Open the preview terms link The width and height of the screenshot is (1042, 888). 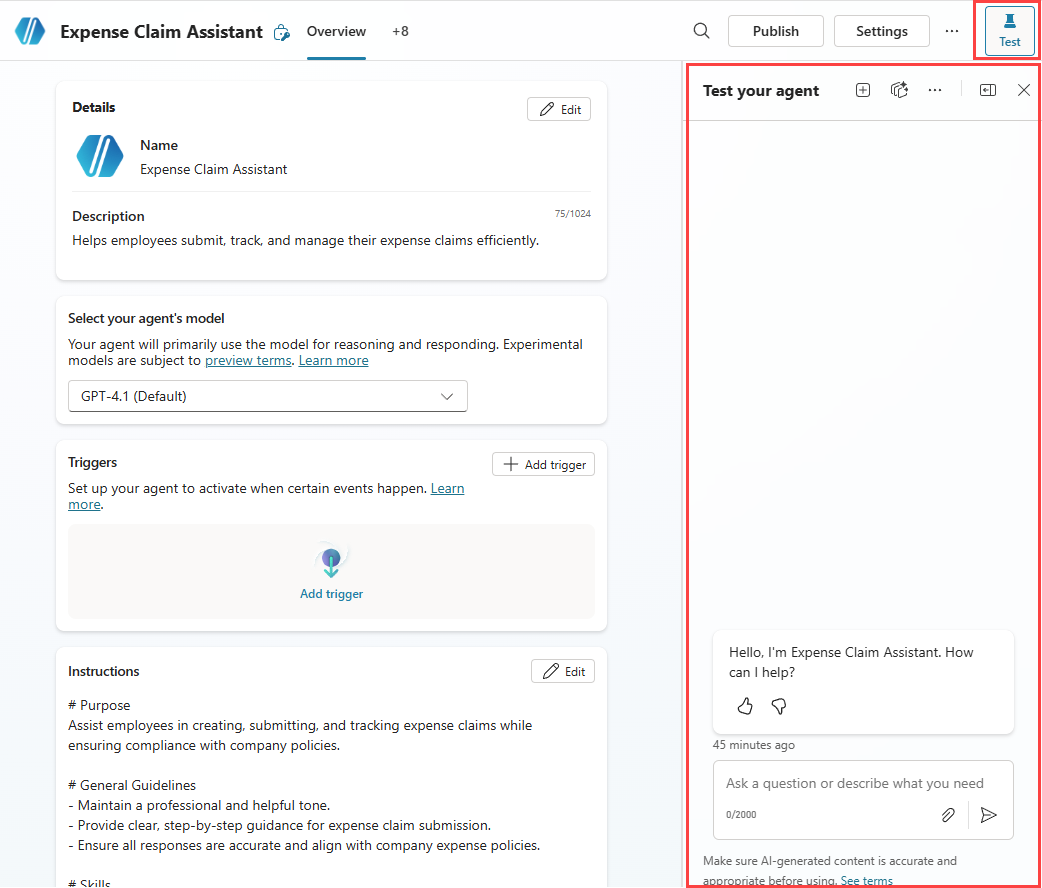pyautogui.click(x=248, y=360)
